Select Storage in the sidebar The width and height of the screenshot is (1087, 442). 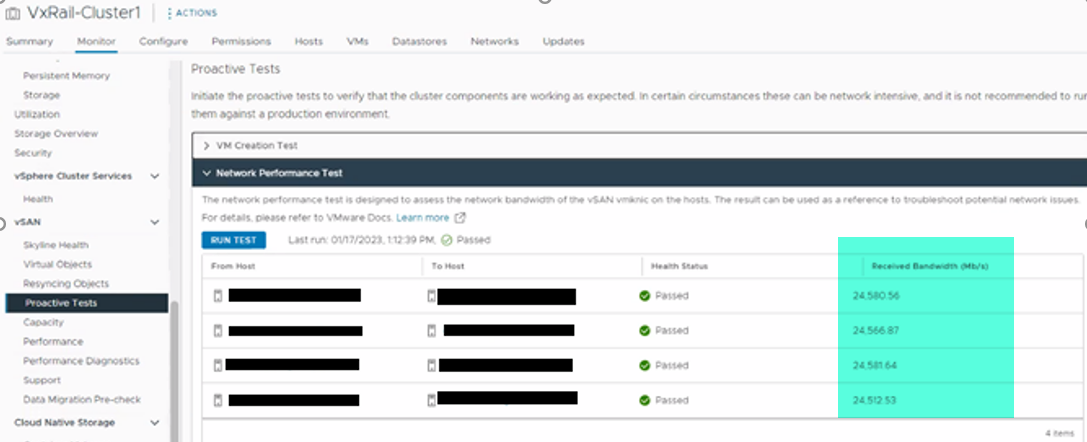click(42, 95)
